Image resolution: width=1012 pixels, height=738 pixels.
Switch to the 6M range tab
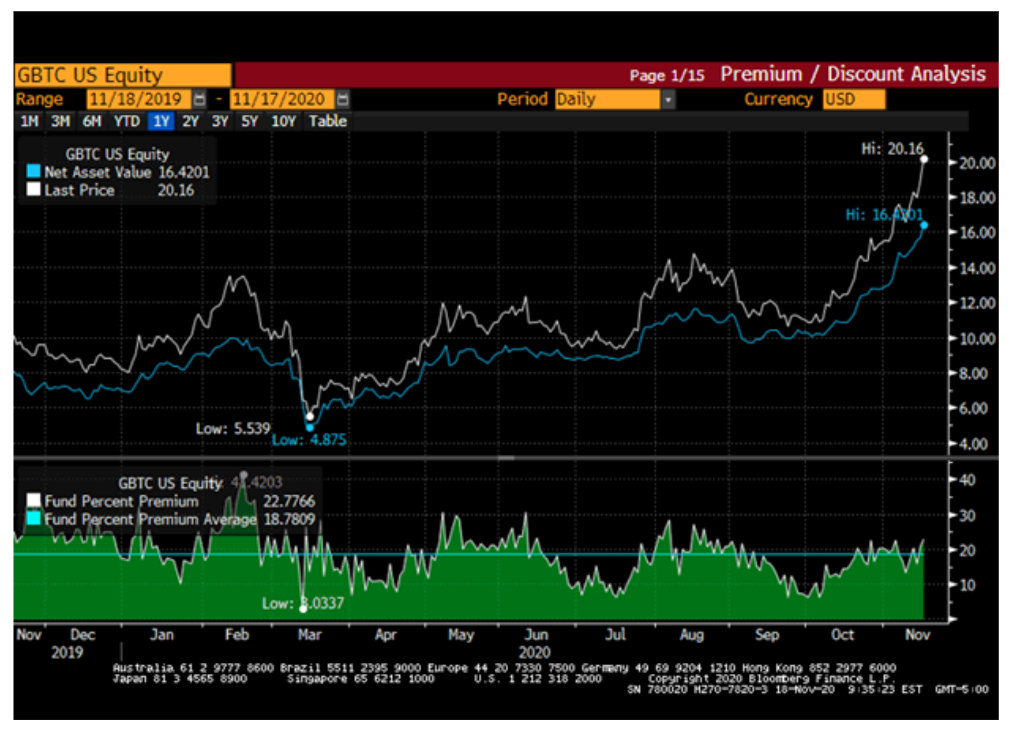click(x=92, y=121)
